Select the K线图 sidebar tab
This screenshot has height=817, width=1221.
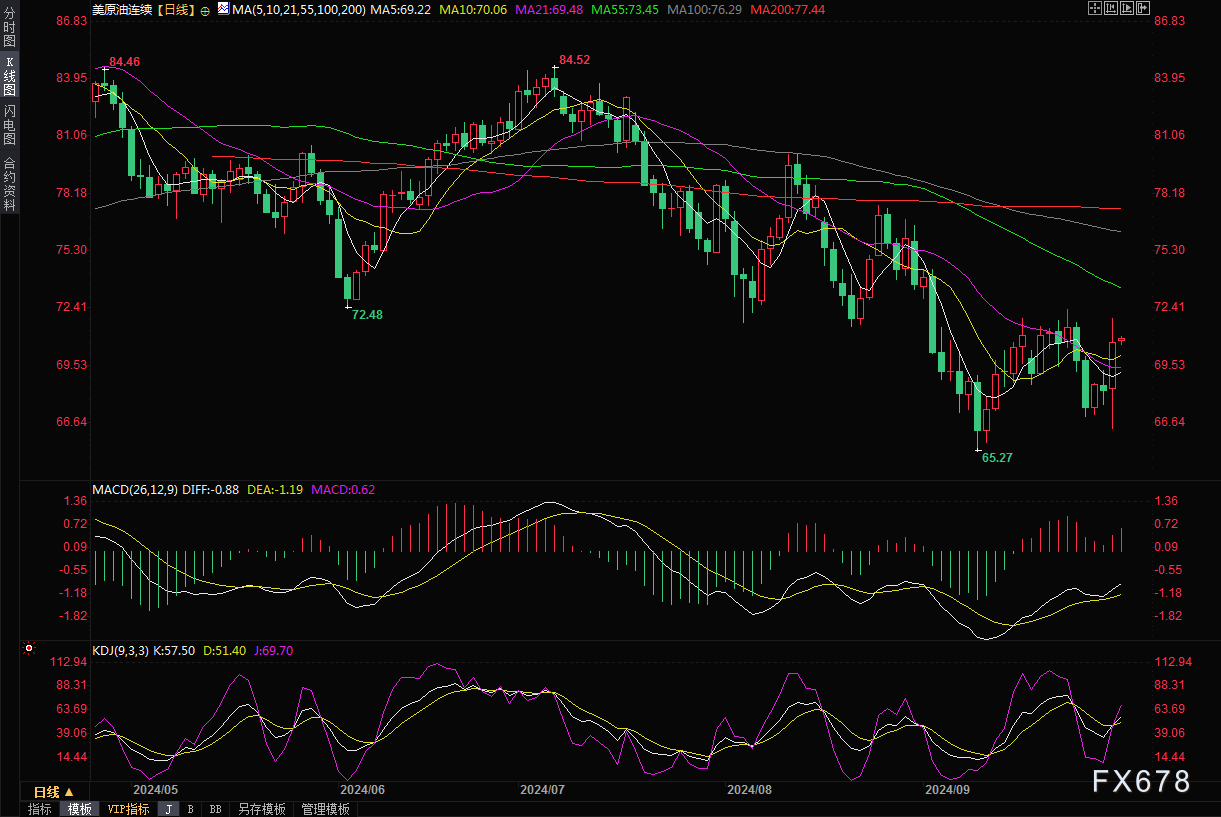tap(10, 76)
